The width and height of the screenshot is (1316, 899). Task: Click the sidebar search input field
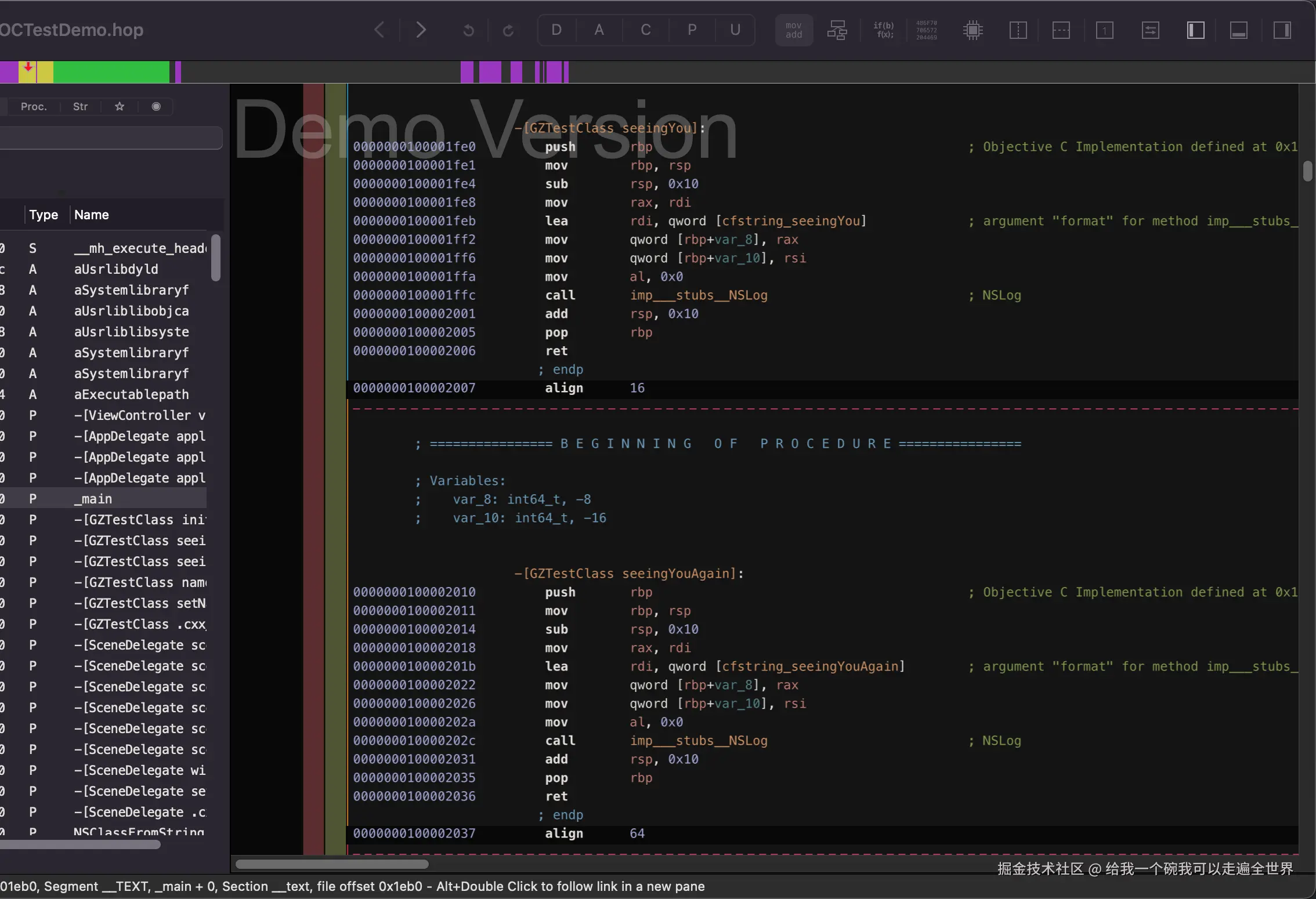tap(110, 138)
